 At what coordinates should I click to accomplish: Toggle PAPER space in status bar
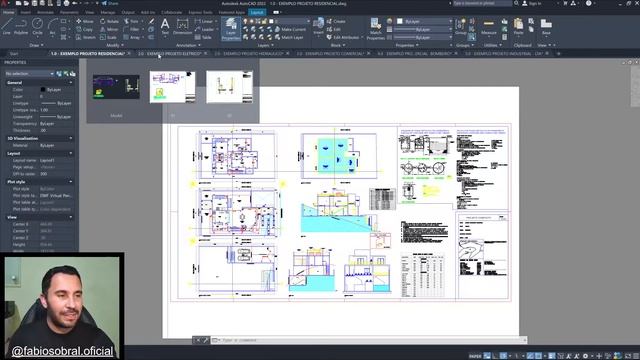tap(475, 356)
